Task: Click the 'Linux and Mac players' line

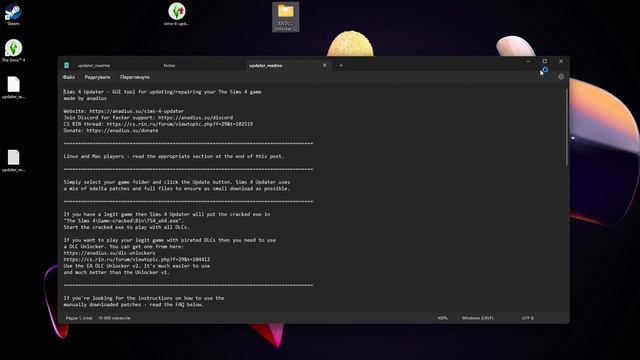Action: [173, 156]
